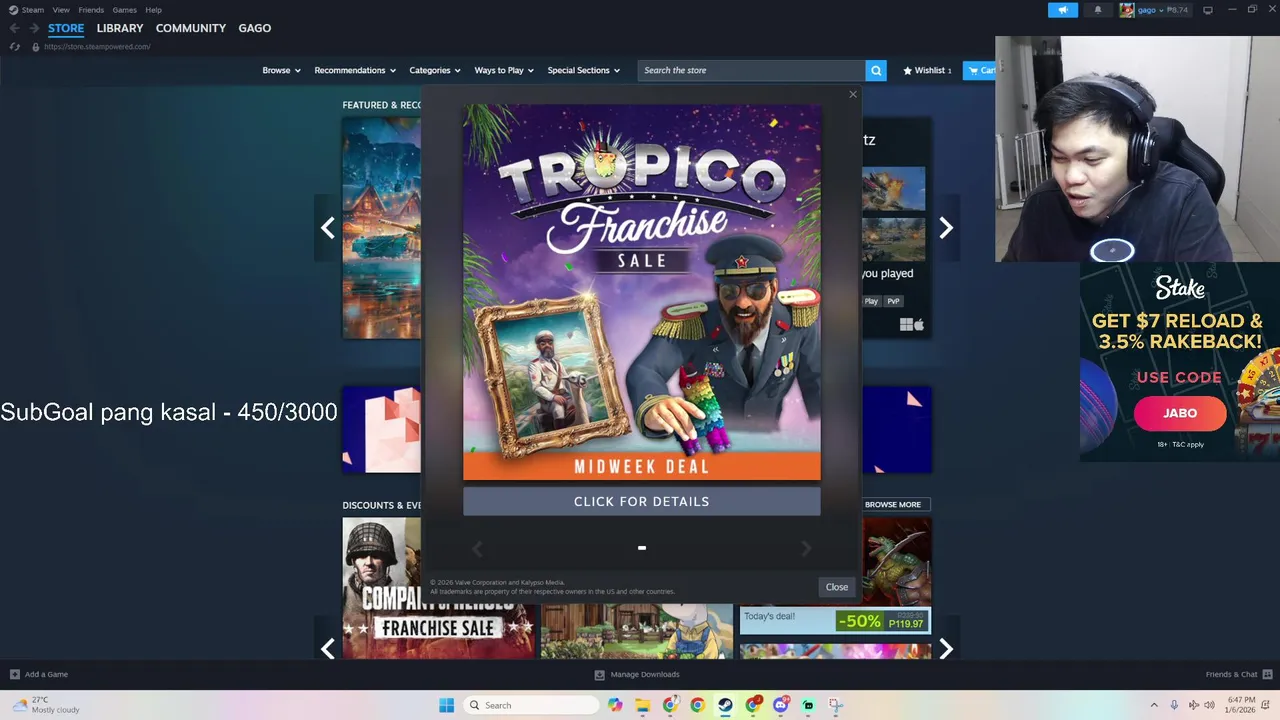Expand the Special Sections dropdown

[x=584, y=70]
